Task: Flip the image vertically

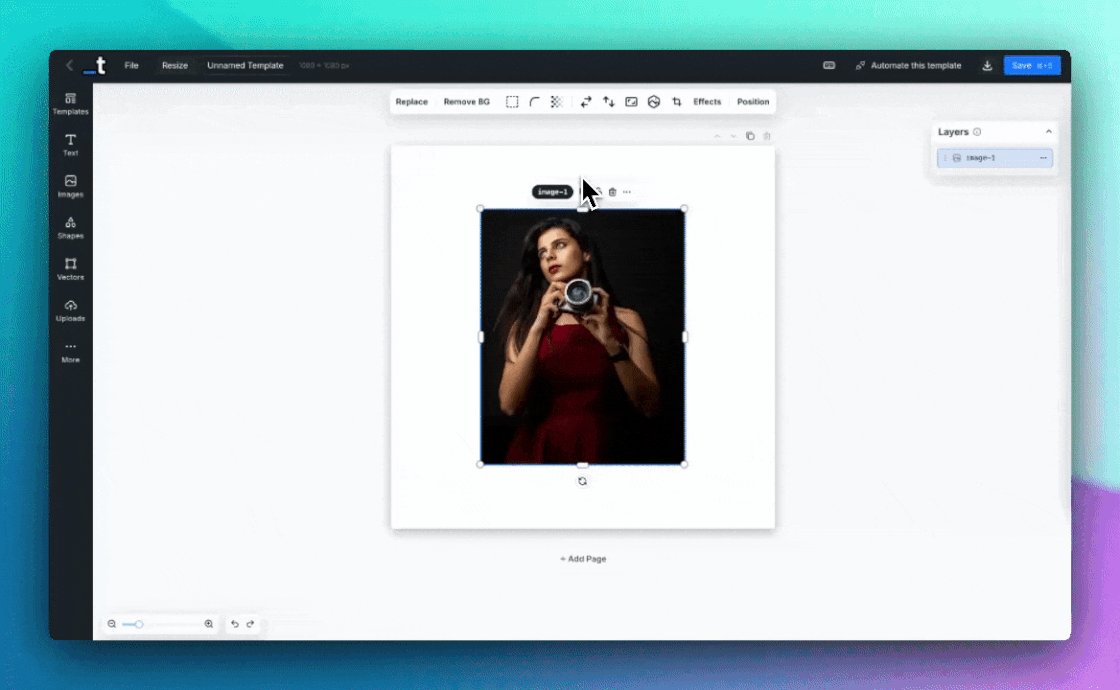Action: [608, 102]
